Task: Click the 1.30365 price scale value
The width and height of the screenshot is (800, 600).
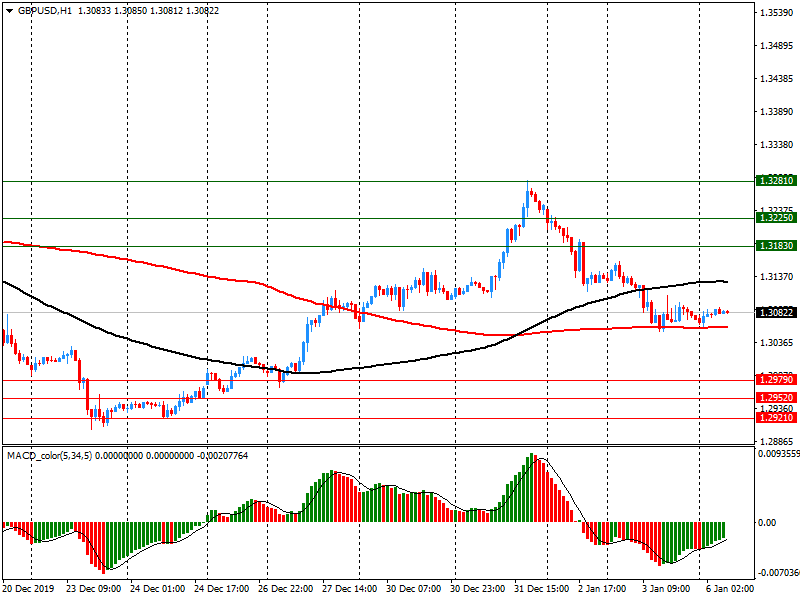Action: 777,343
